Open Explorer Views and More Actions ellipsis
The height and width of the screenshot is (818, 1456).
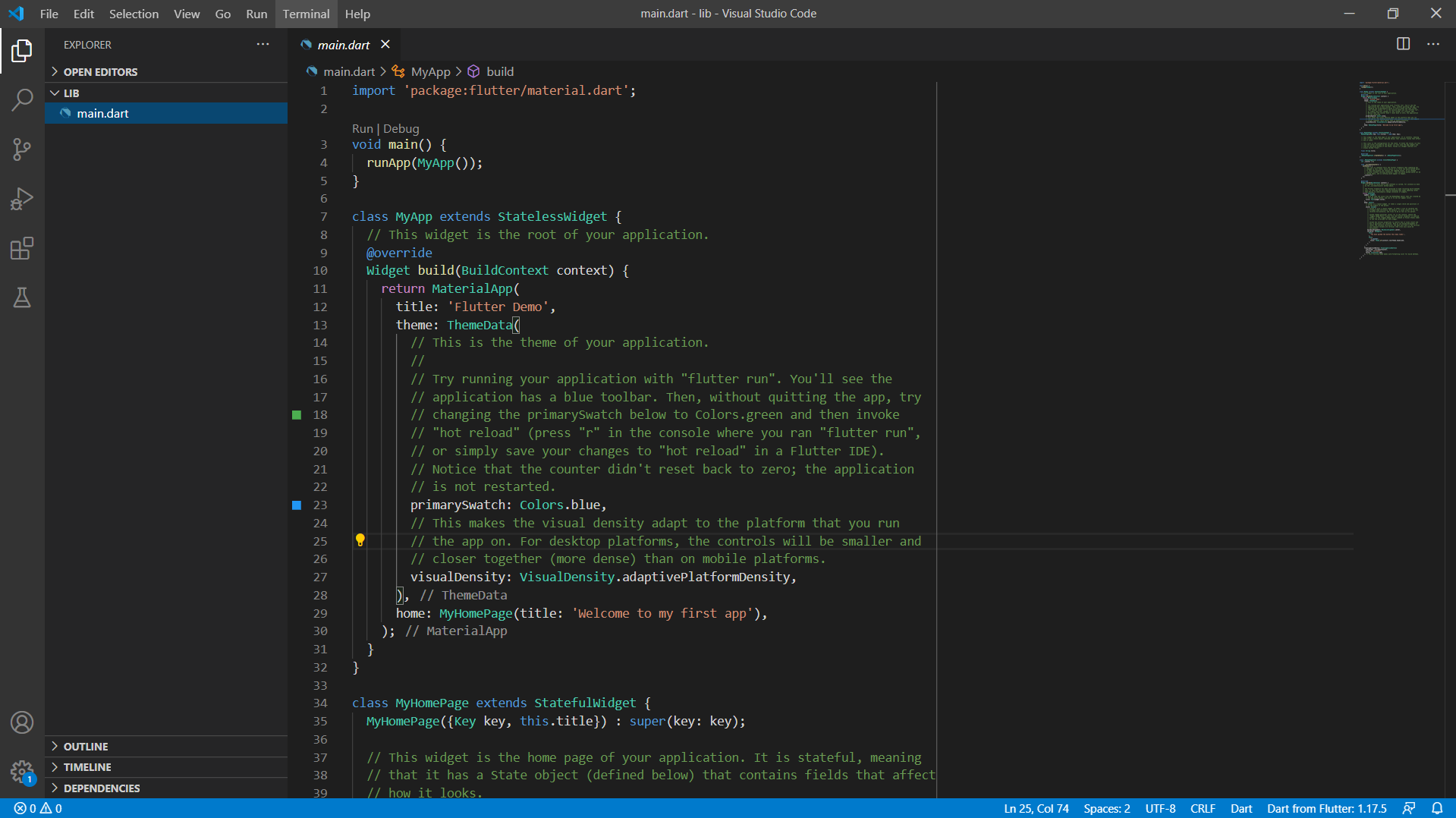point(263,44)
